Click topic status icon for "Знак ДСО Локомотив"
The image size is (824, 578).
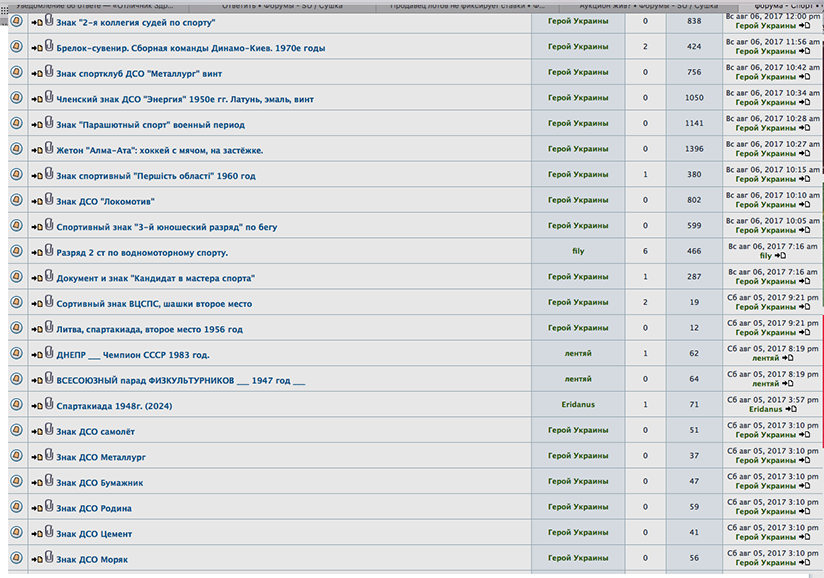[x=15, y=200]
